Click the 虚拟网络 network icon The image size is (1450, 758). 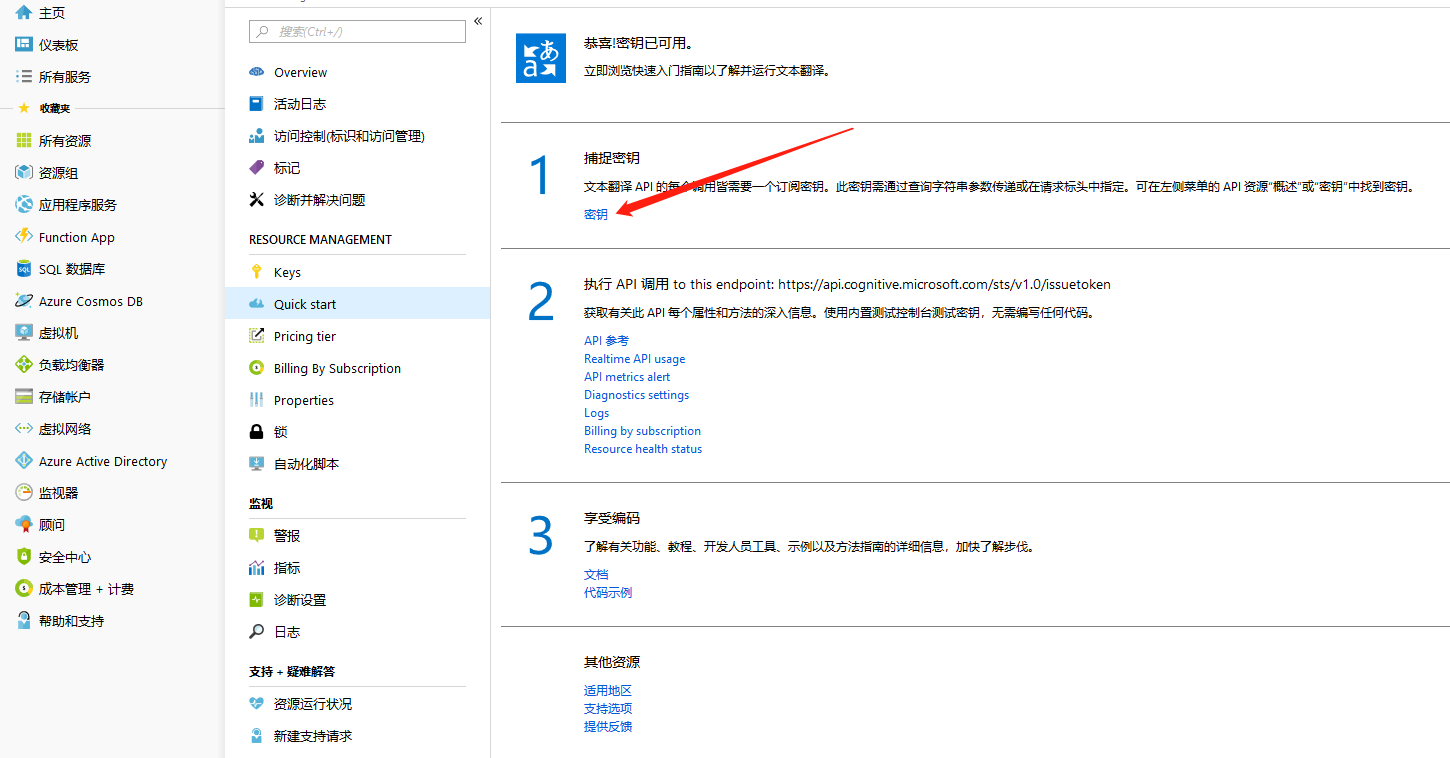click(x=24, y=429)
